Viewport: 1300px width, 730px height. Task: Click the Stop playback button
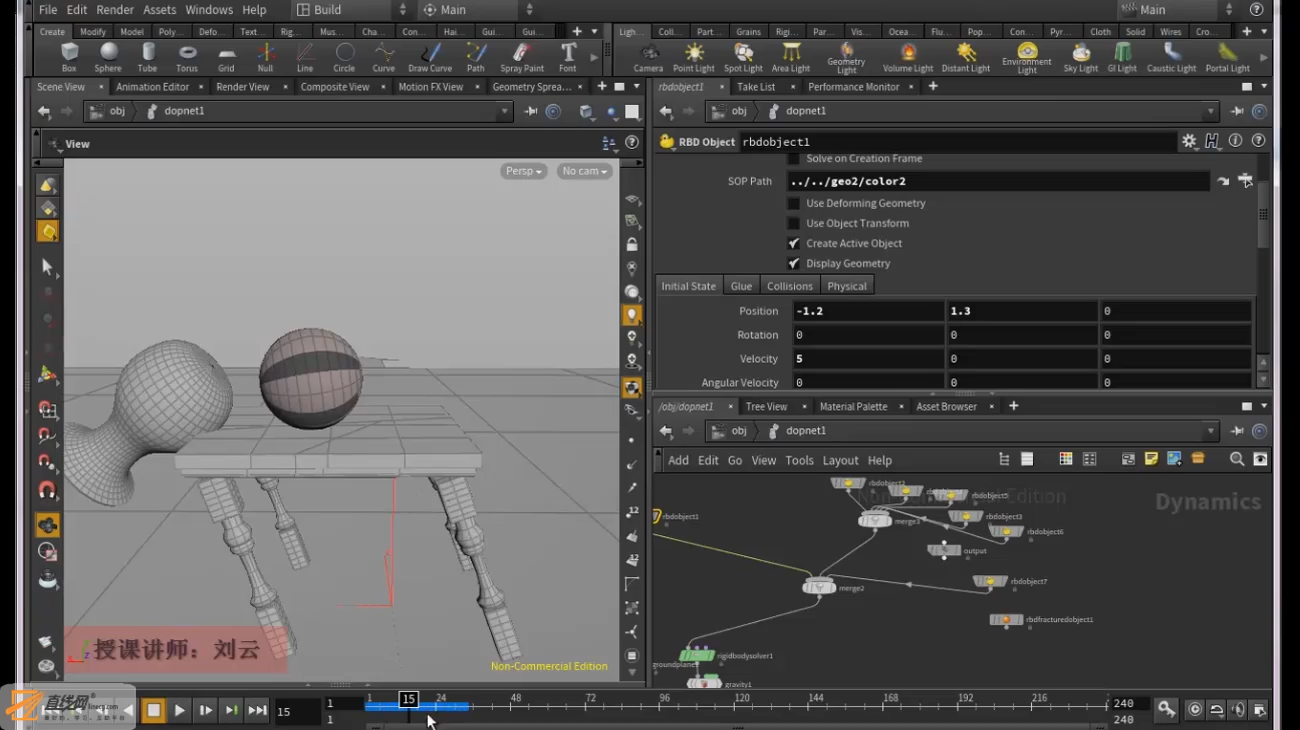pyautogui.click(x=153, y=710)
